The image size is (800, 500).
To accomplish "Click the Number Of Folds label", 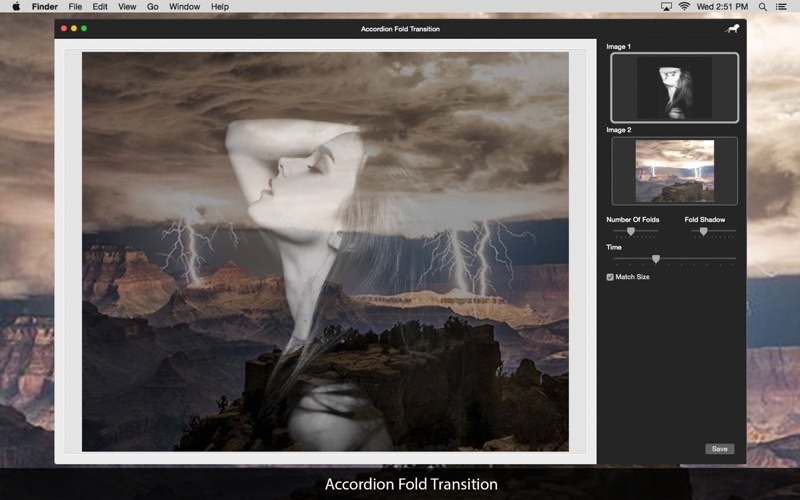I will coord(633,219).
